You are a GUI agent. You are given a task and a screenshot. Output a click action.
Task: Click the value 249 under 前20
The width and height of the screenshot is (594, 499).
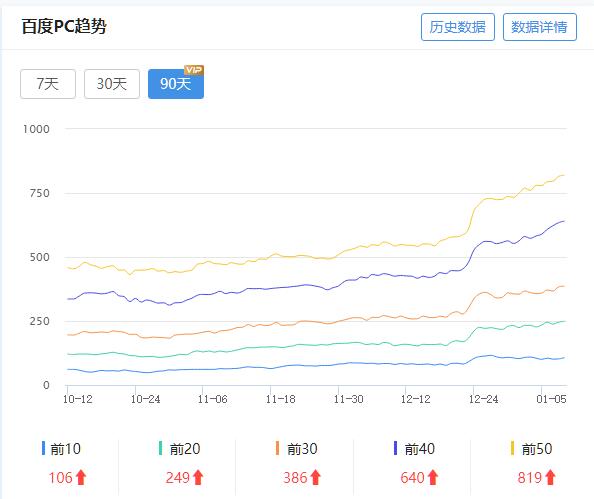(178, 478)
